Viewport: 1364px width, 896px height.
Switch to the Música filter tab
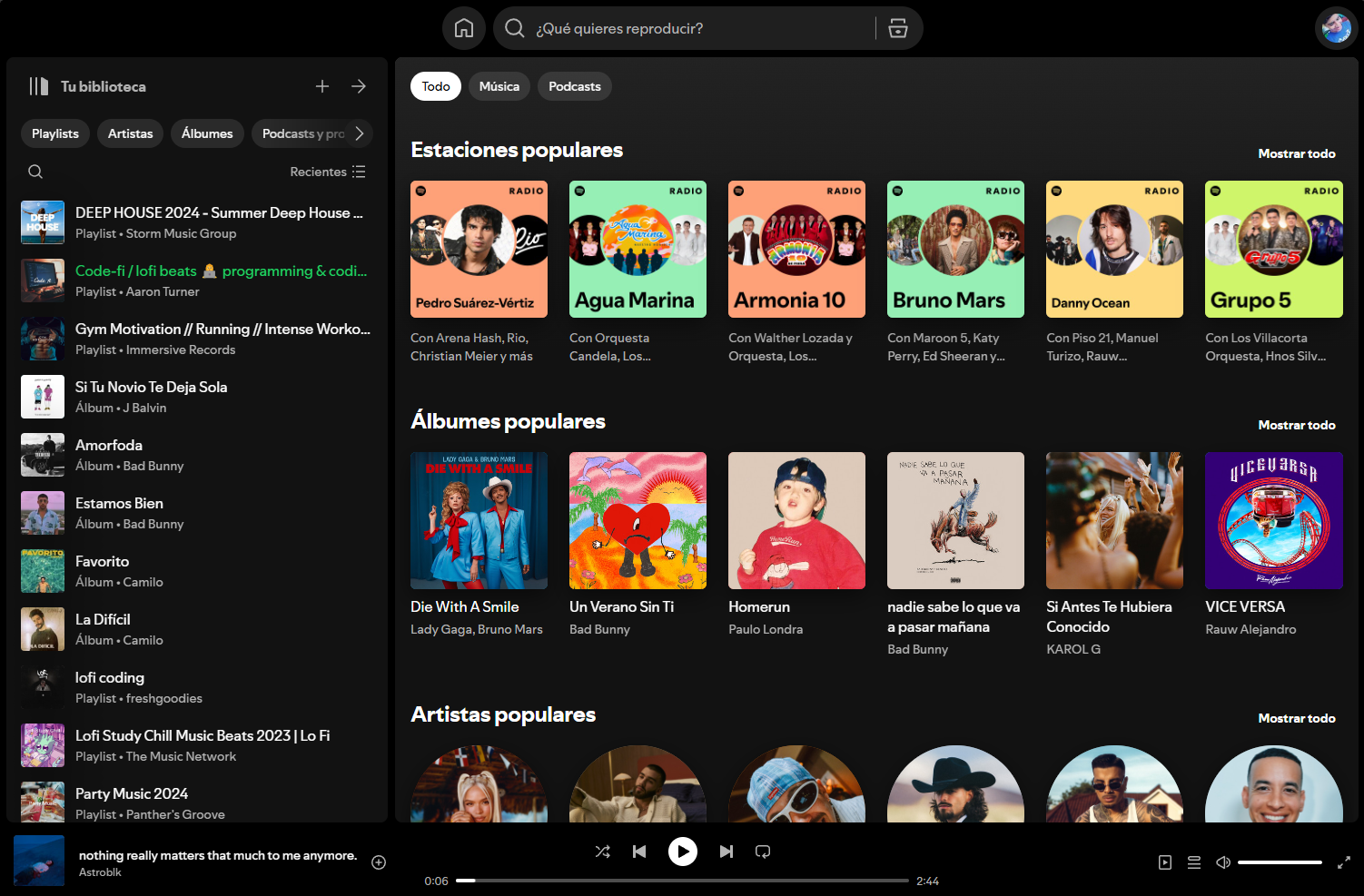click(499, 86)
